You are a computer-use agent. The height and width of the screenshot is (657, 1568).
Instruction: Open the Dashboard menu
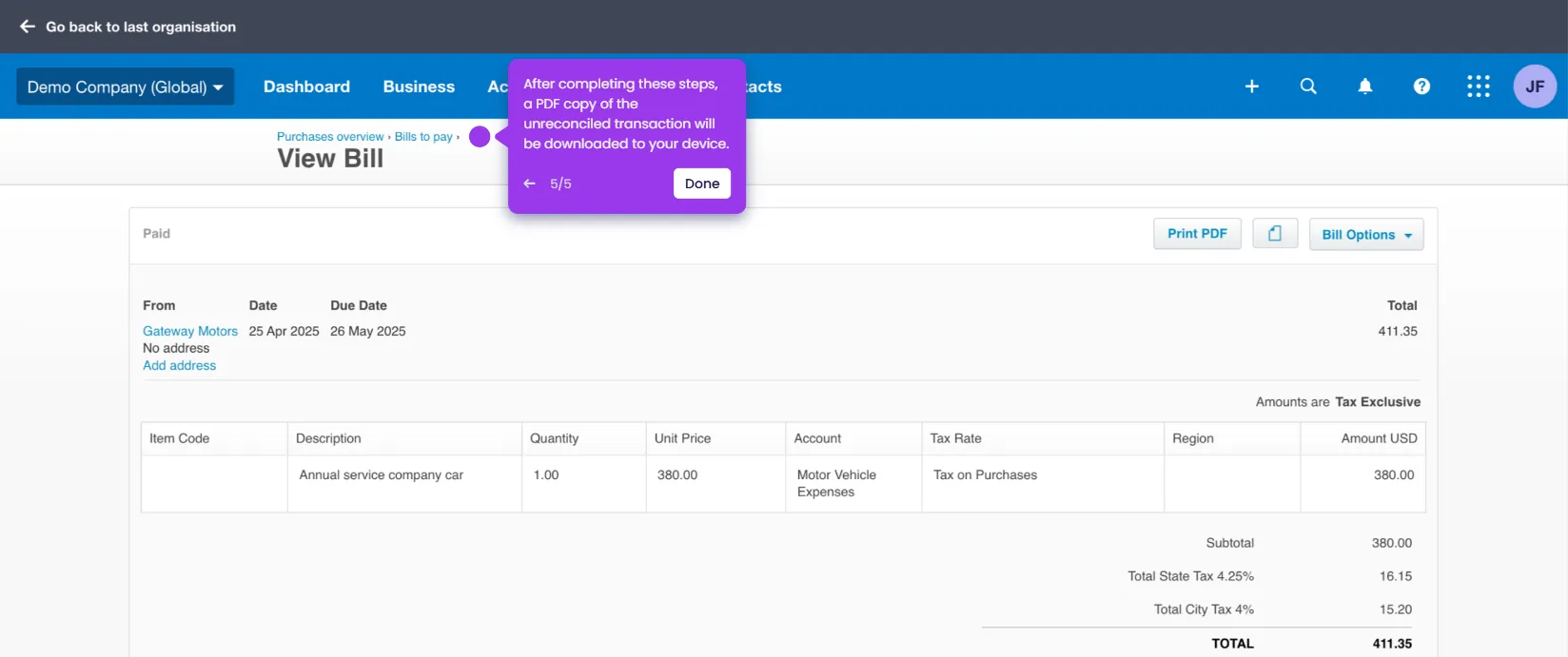pyautogui.click(x=306, y=87)
